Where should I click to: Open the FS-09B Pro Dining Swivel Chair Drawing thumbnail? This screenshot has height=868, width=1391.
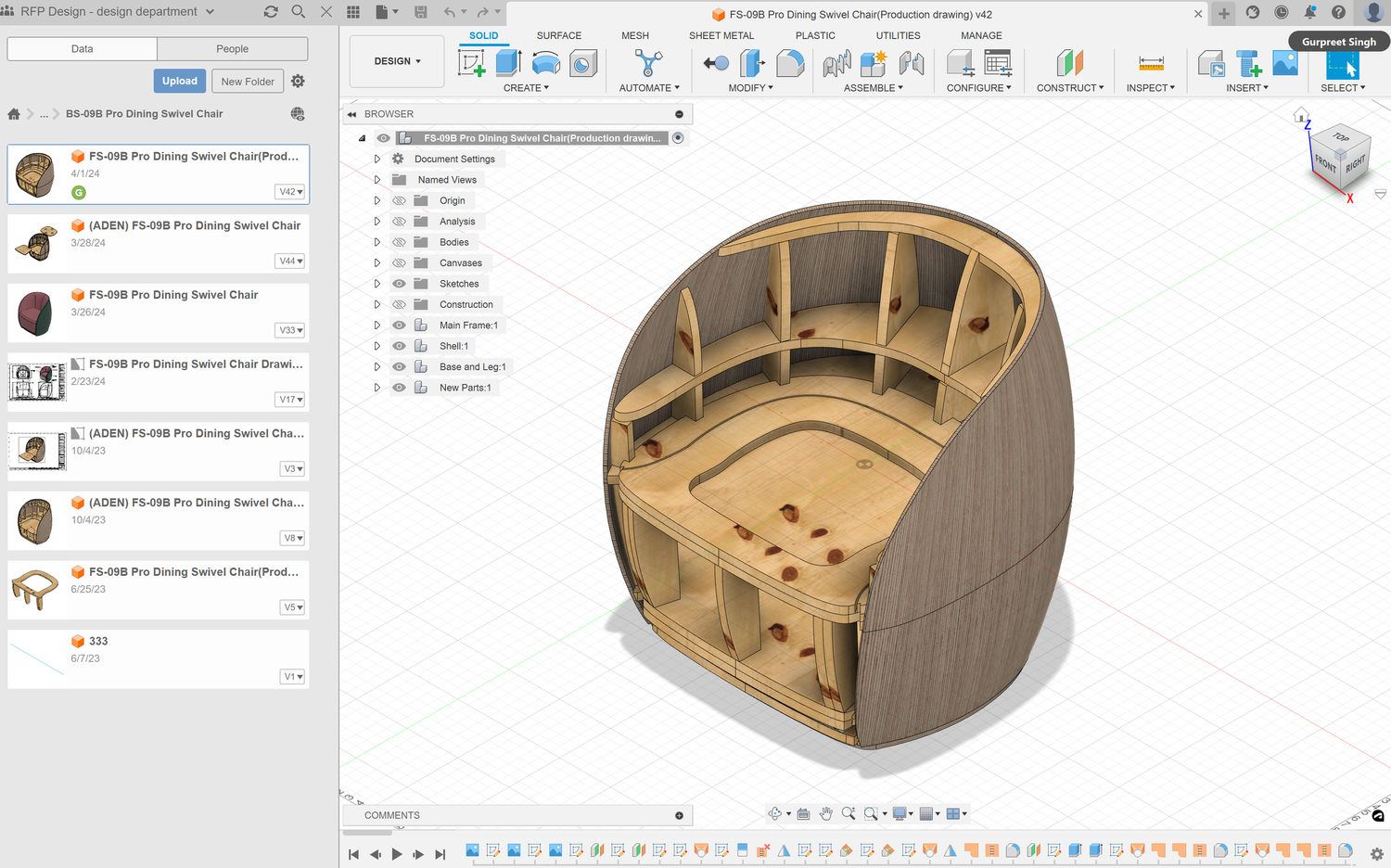(x=37, y=381)
